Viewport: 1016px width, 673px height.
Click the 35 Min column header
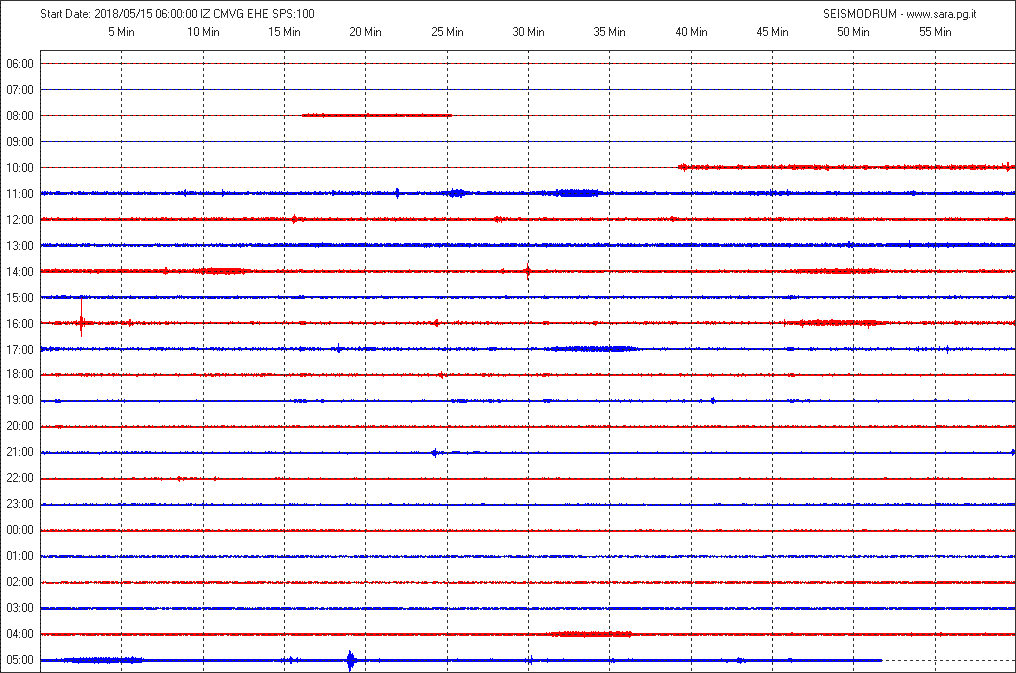coord(609,32)
